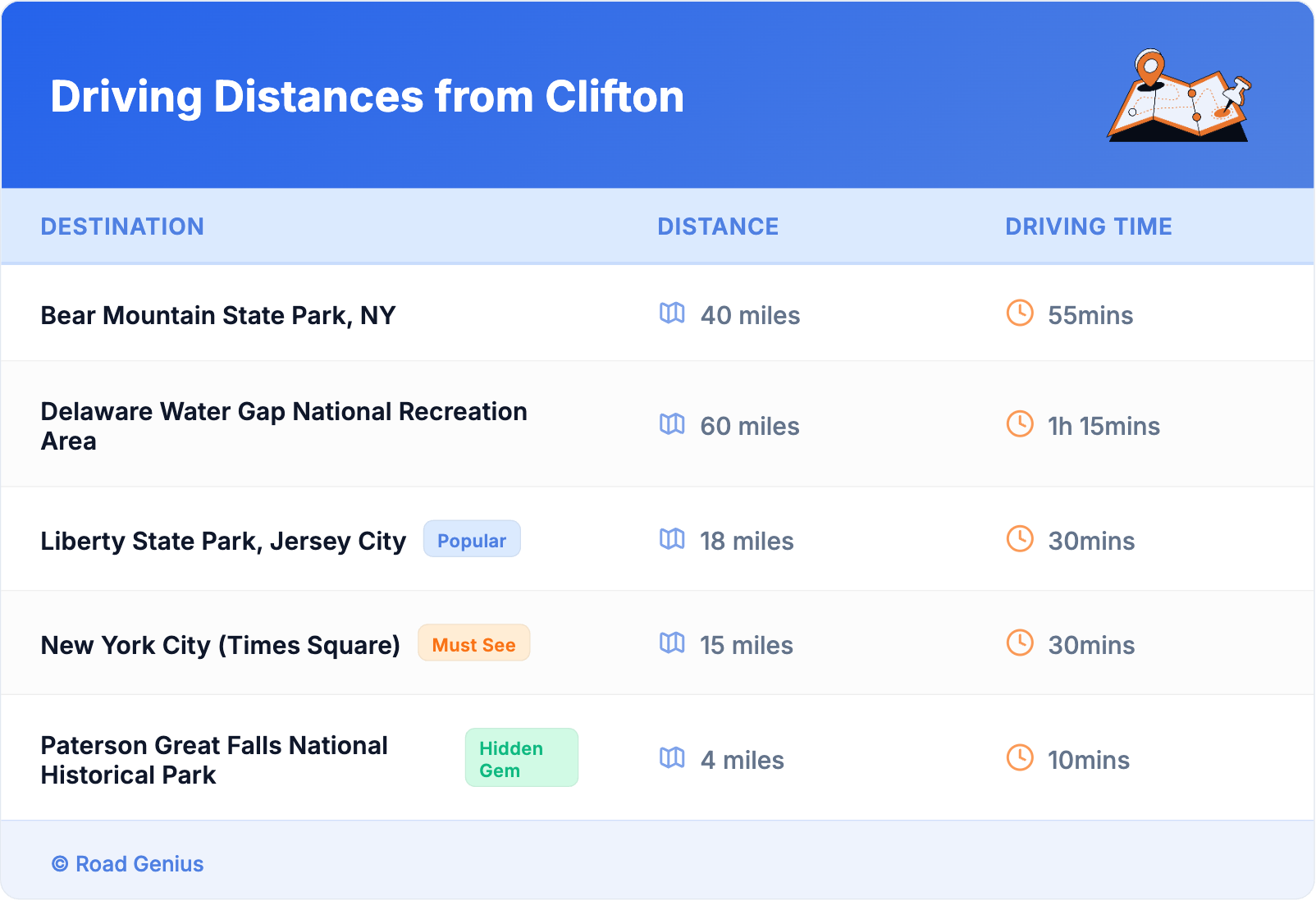The width and height of the screenshot is (1316, 901).
Task: Click map icon next to 15 miles
Action: tap(672, 643)
